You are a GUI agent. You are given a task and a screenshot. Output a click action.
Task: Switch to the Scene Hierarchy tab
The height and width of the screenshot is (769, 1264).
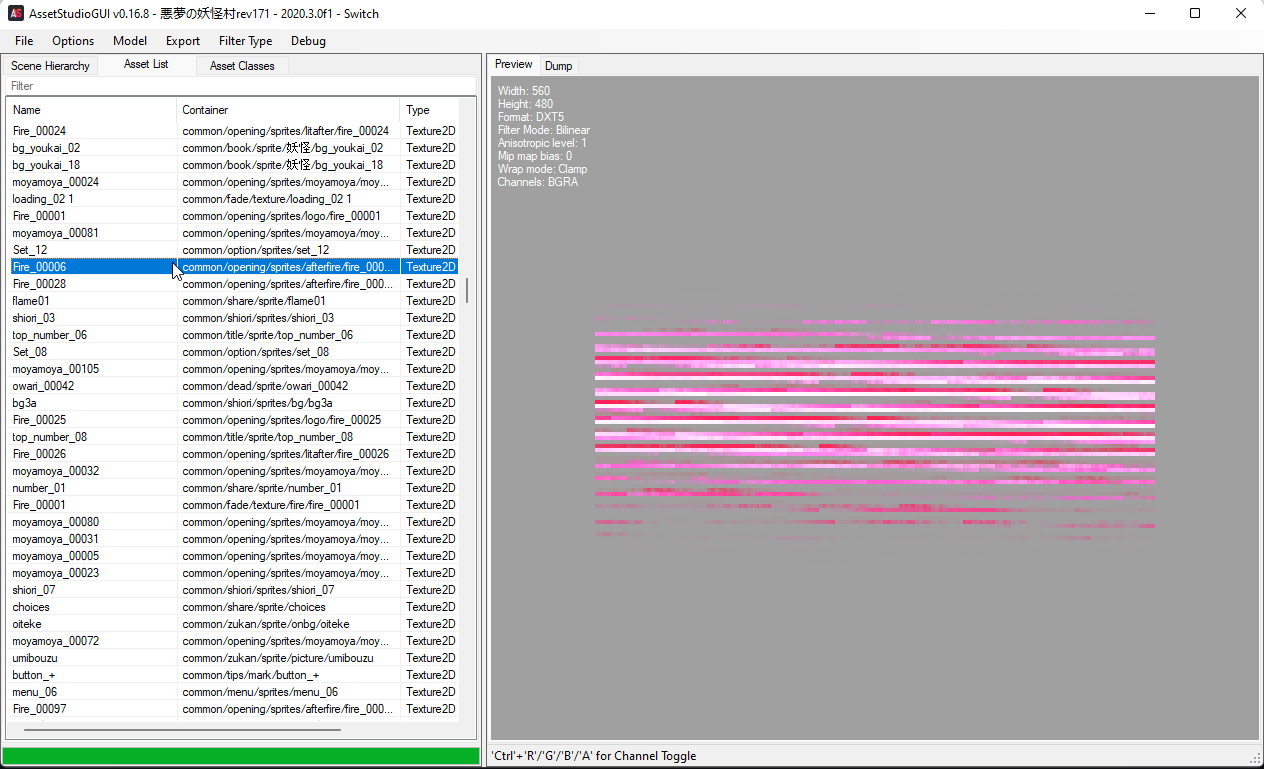tap(50, 66)
